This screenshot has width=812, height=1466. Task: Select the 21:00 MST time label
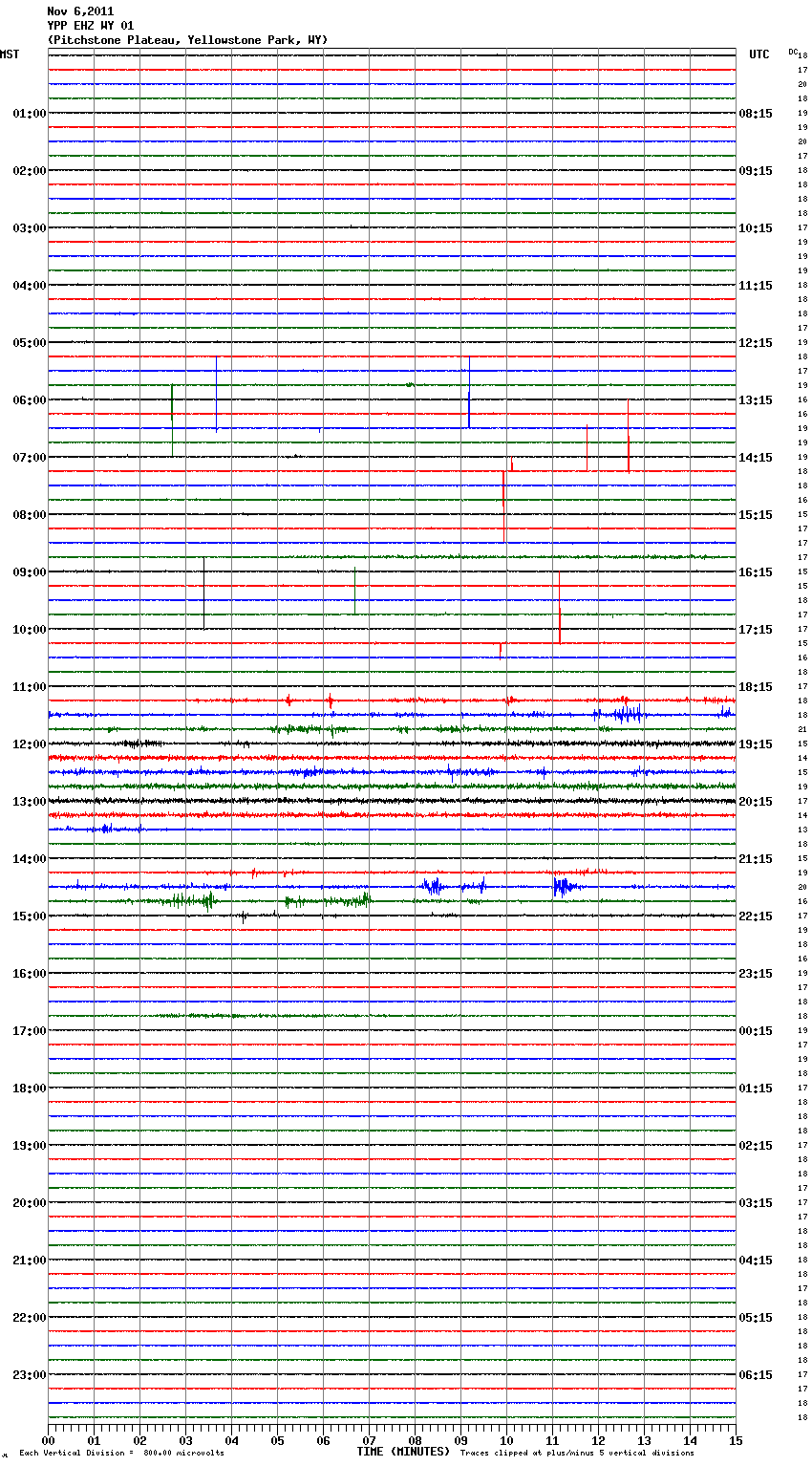30,1261
